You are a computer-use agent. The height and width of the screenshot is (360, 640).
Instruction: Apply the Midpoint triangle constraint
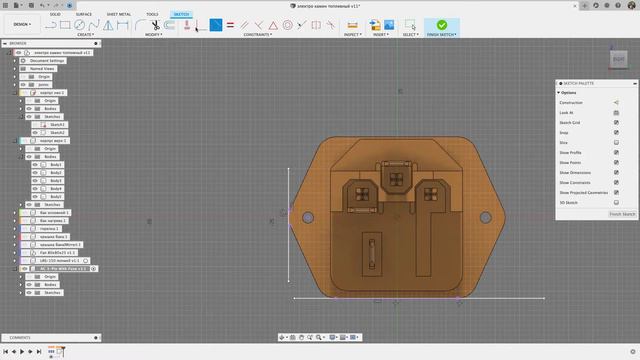pos(273,25)
